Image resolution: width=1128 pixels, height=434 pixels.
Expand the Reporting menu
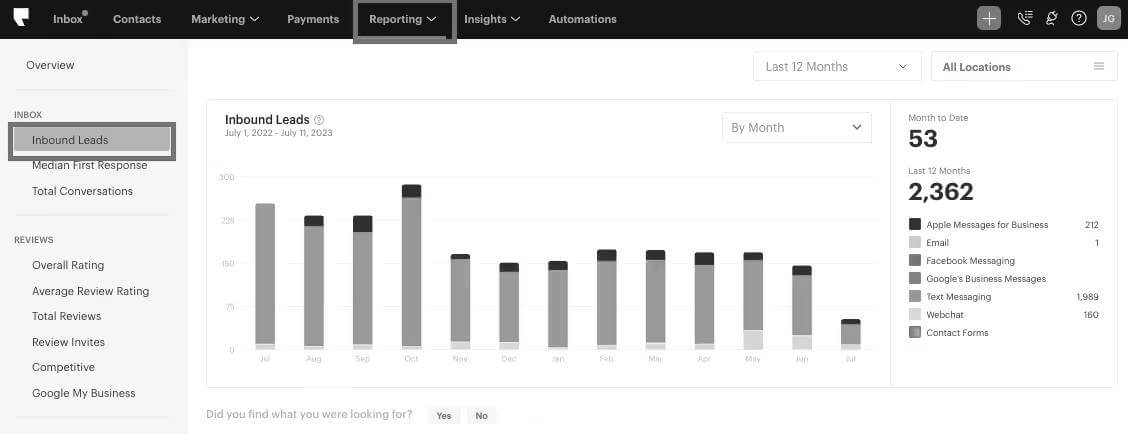(403, 19)
